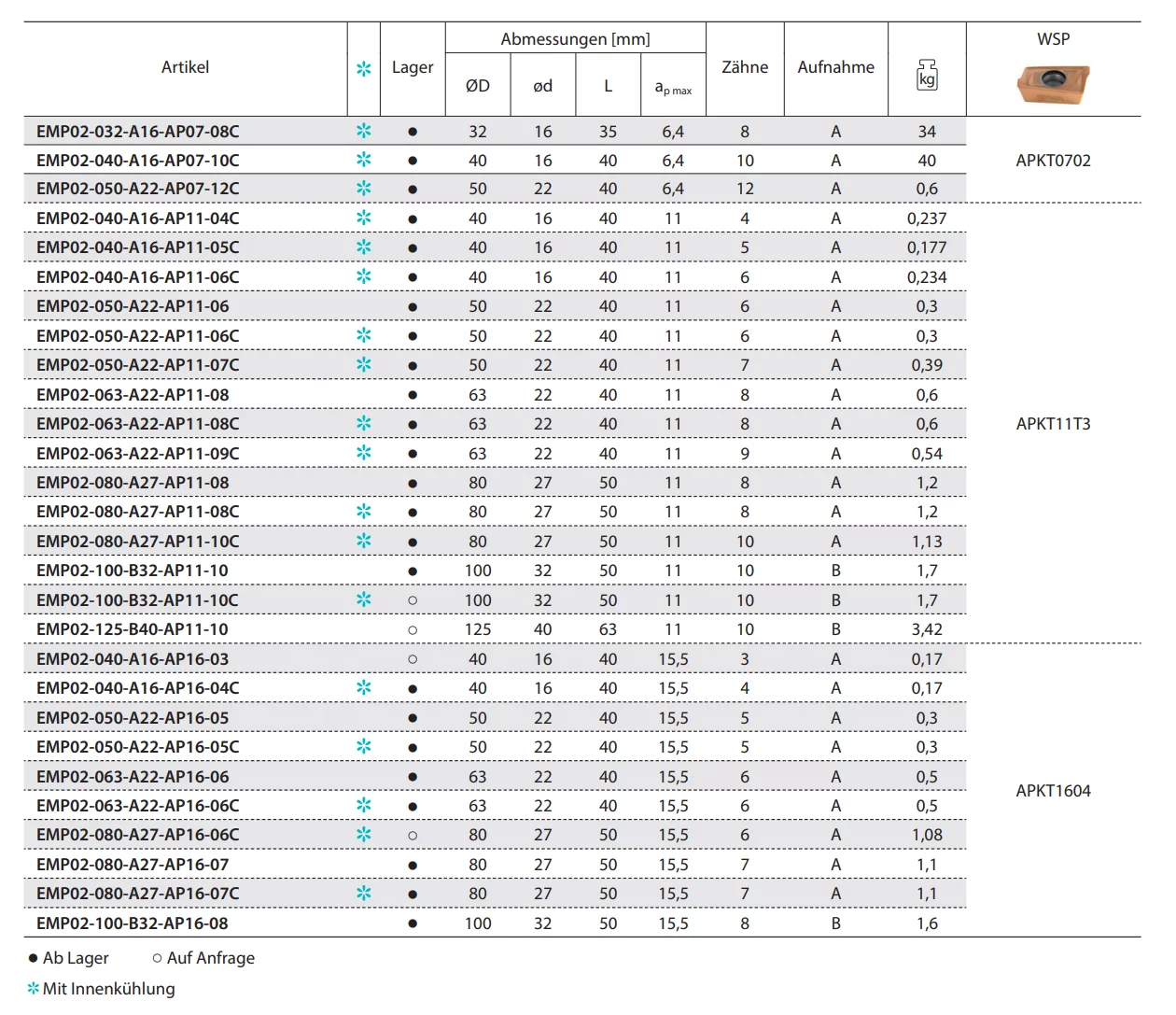The image size is (1176, 1015).
Task: Click the hollow stock circle for EMP02-125-B40-AP11-10
Action: tap(413, 630)
